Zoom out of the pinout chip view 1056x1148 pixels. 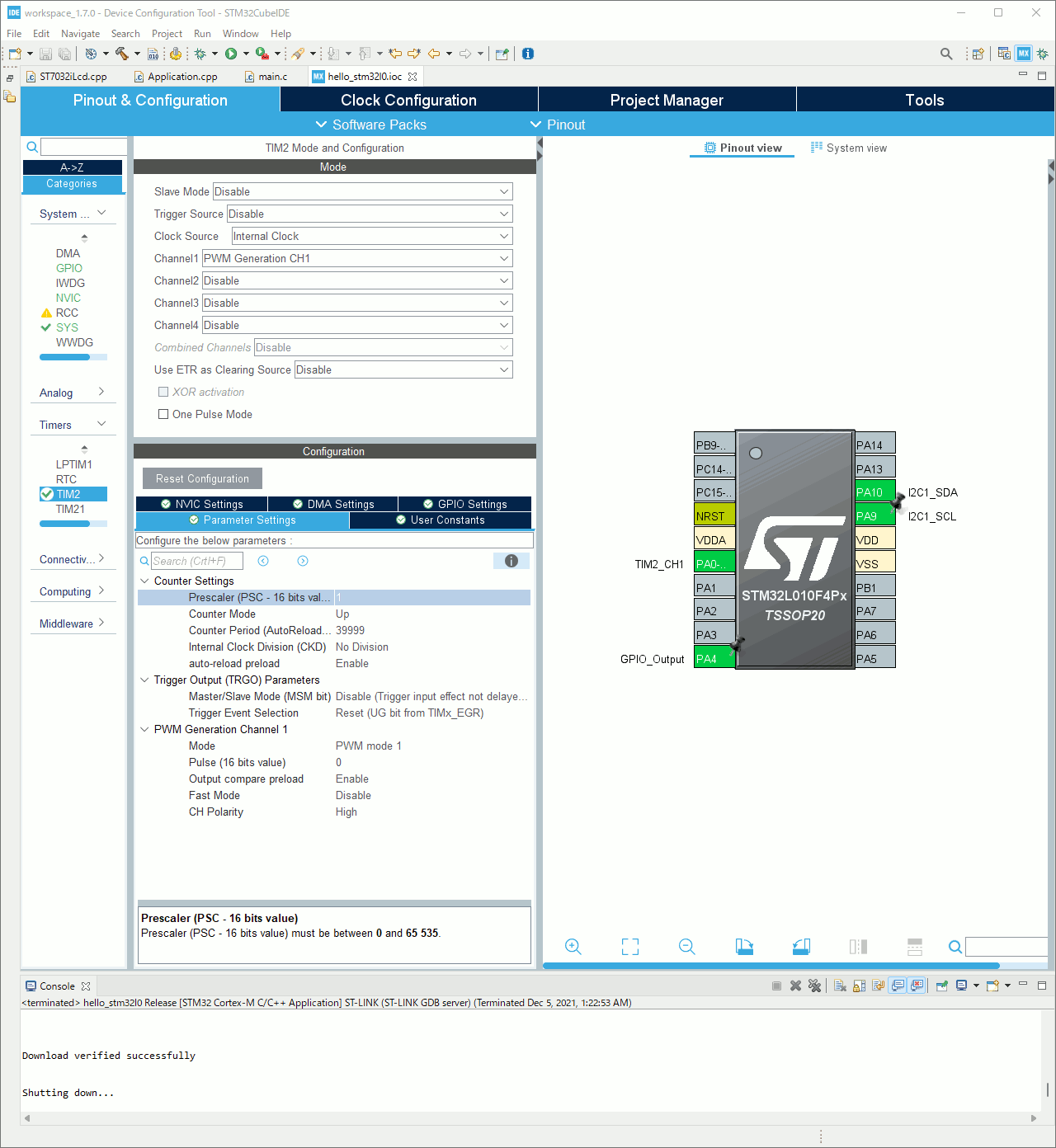tap(687, 947)
